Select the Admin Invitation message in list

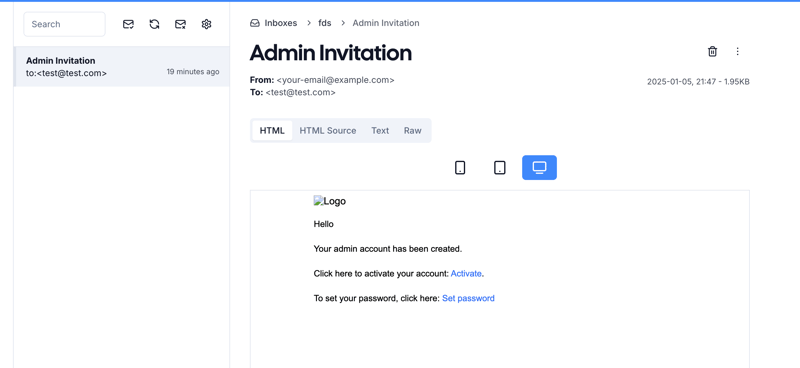(x=122, y=67)
